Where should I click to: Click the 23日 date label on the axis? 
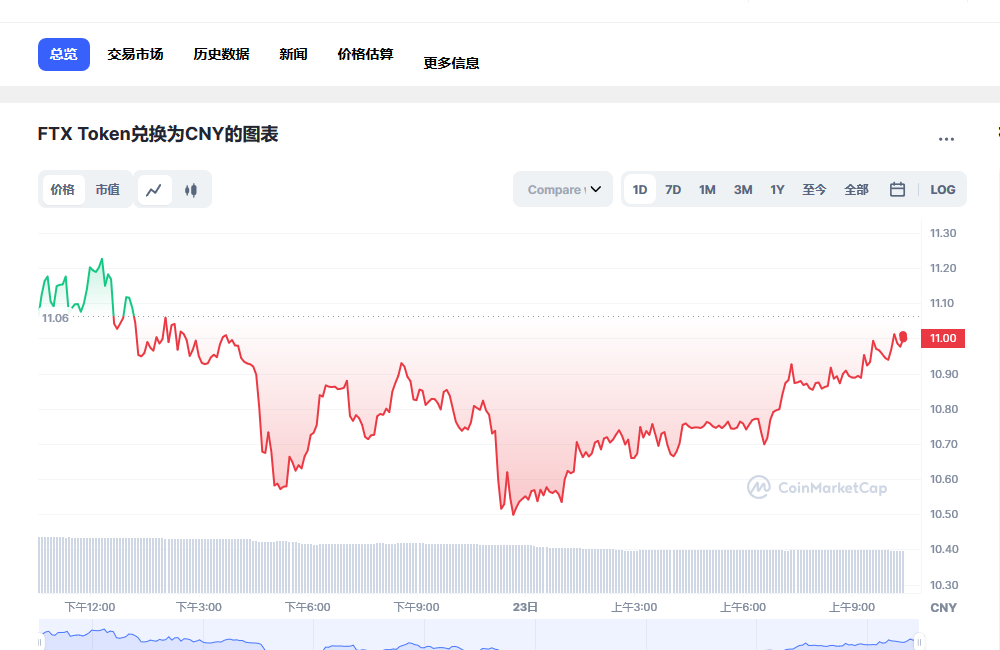525,607
